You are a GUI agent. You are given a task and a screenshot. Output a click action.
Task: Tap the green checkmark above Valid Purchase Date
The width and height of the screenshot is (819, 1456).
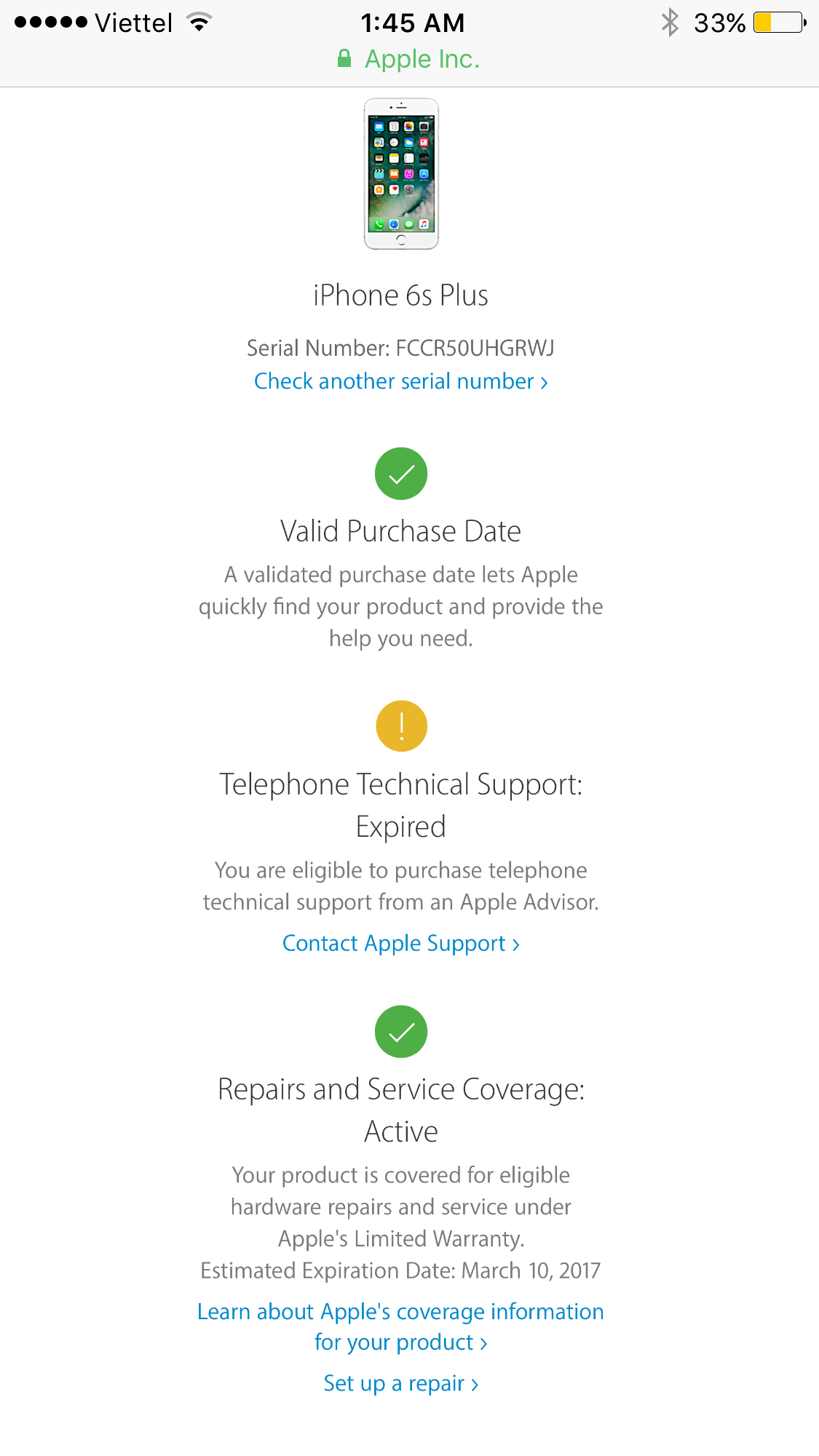[x=401, y=474]
